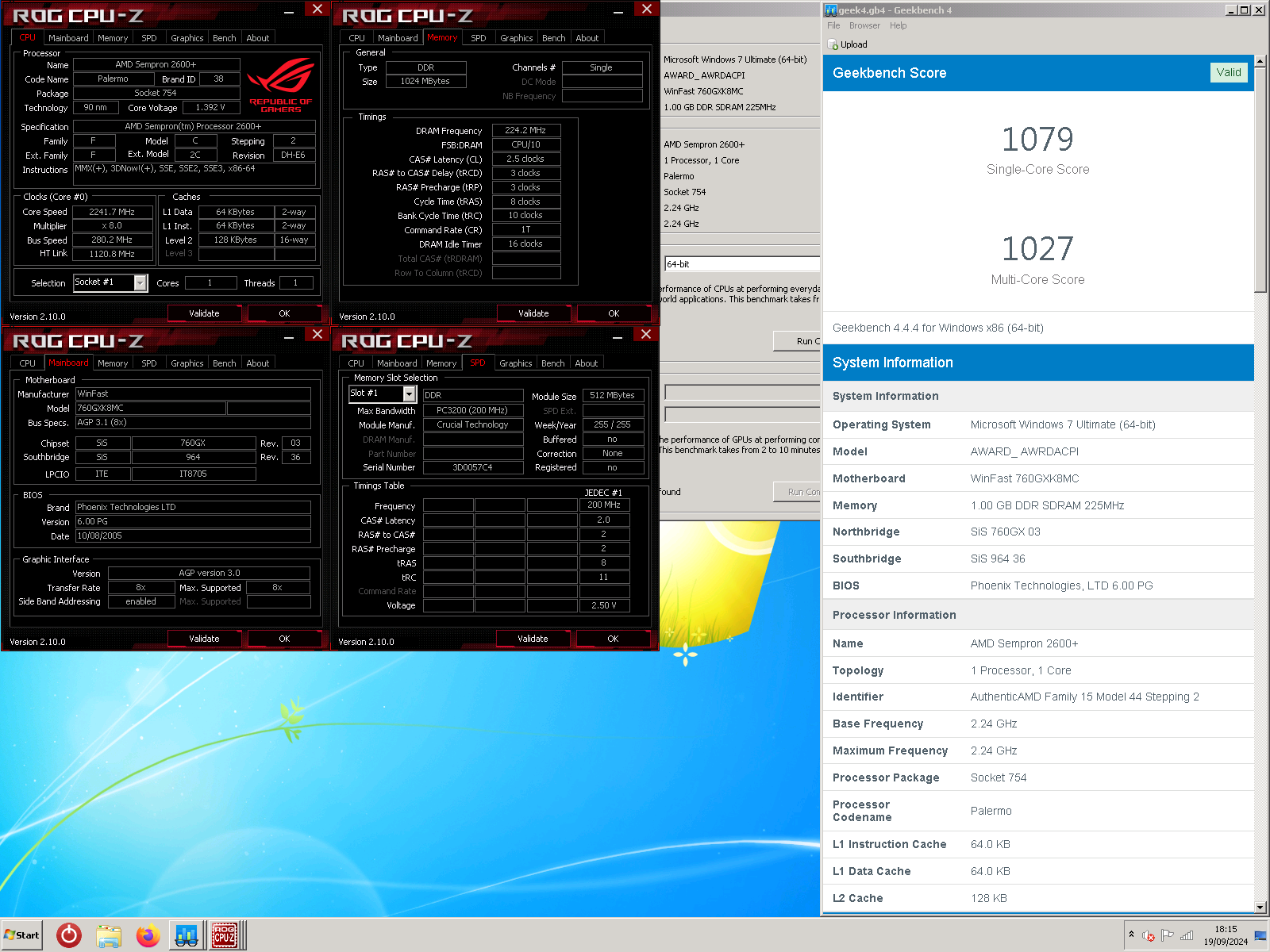Viewport: 1270px width, 952px height.
Task: Click the Bus Speed value 280.2 MHz
Action: click(112, 240)
